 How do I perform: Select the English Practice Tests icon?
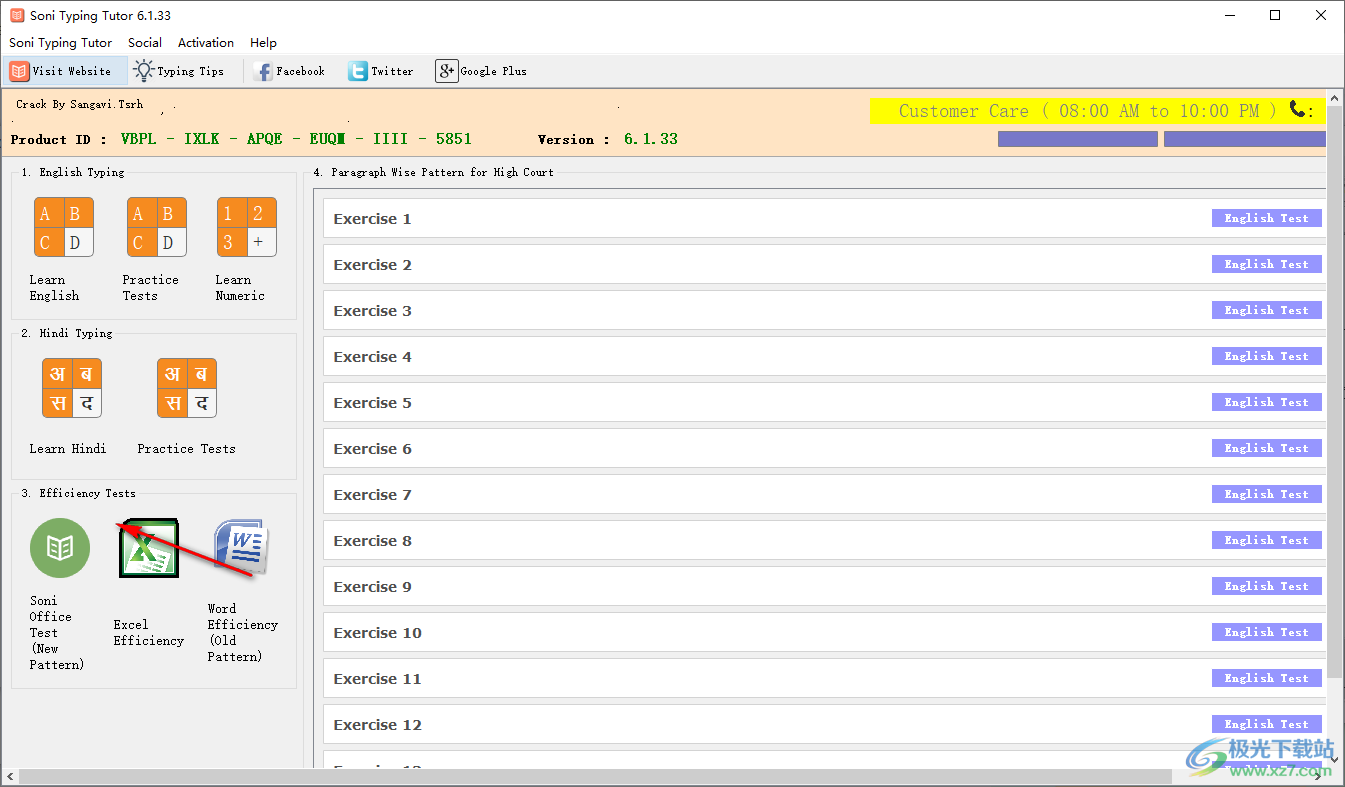(x=156, y=226)
